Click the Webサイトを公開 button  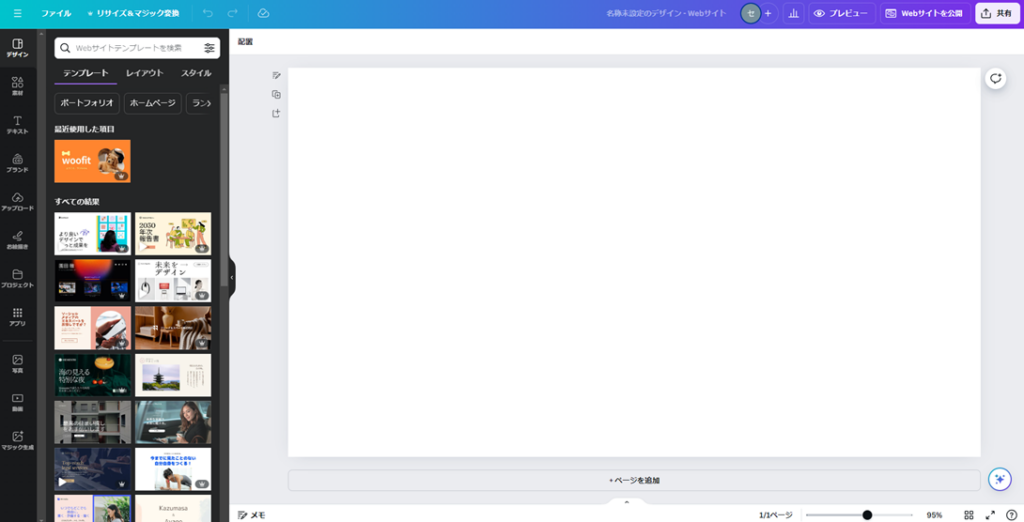click(923, 13)
